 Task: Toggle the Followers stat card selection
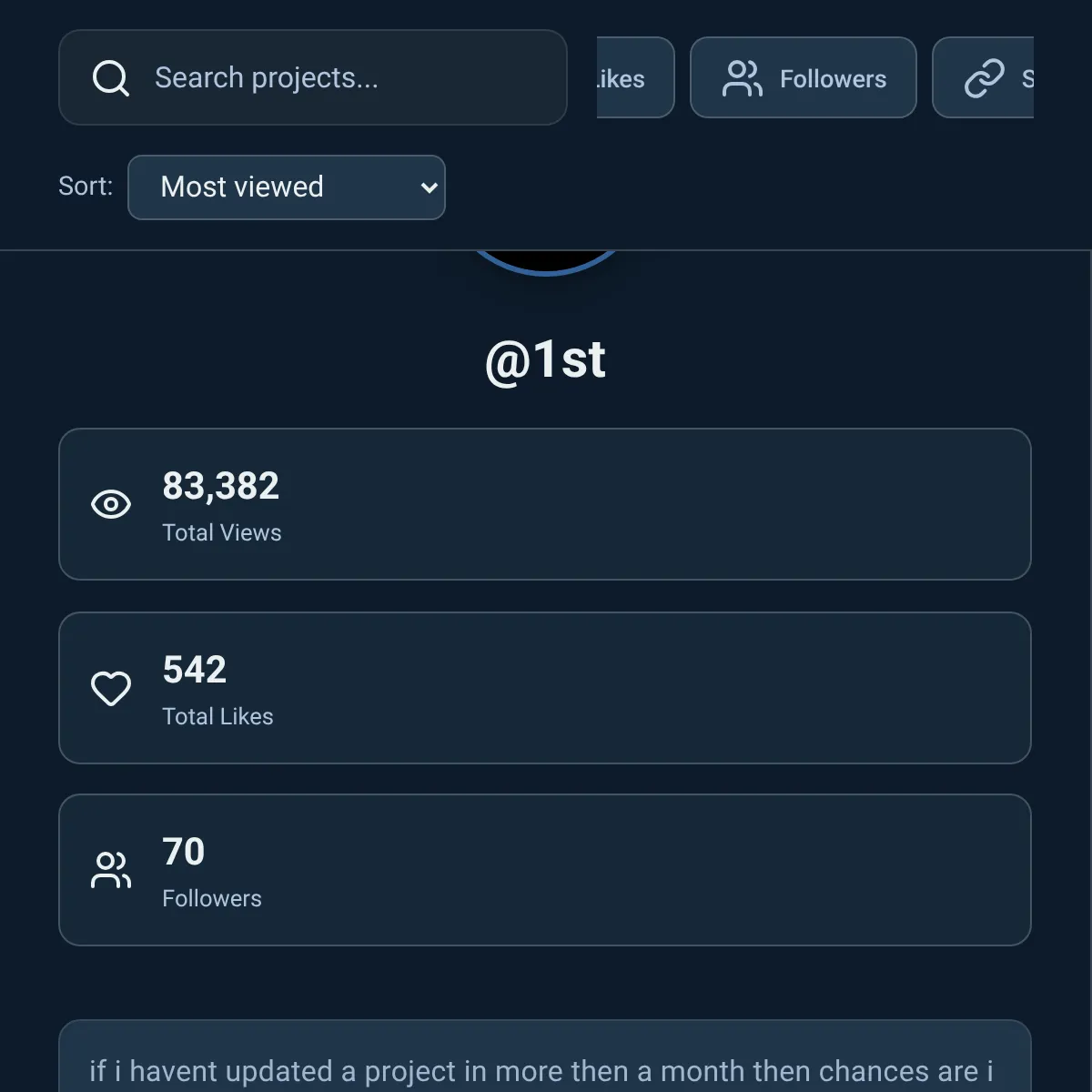[545, 870]
